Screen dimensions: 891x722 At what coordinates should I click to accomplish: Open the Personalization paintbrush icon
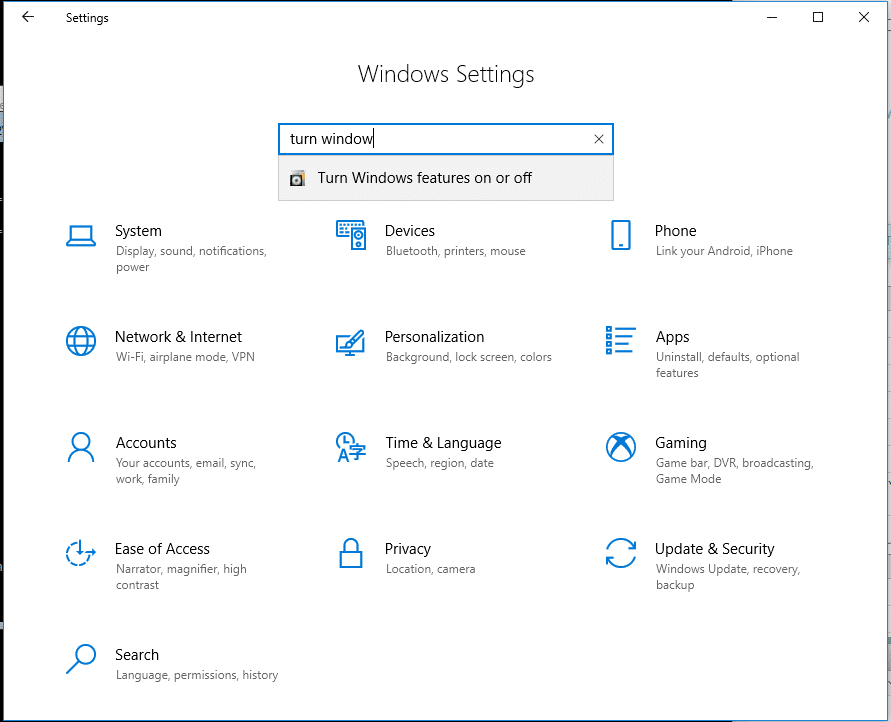[350, 342]
